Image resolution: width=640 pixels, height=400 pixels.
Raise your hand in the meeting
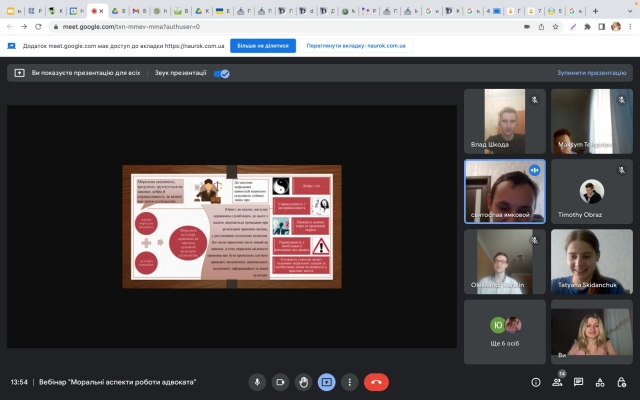pyautogui.click(x=303, y=382)
